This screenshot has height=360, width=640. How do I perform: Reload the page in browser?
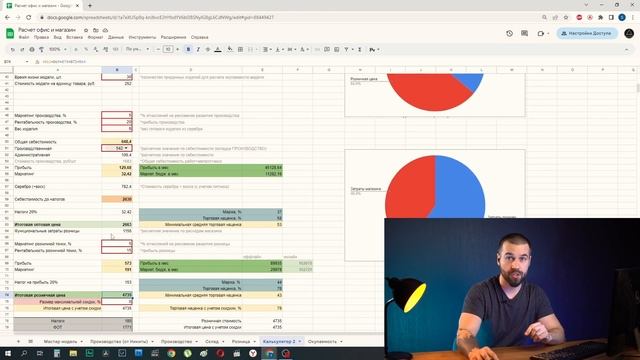[29, 18]
